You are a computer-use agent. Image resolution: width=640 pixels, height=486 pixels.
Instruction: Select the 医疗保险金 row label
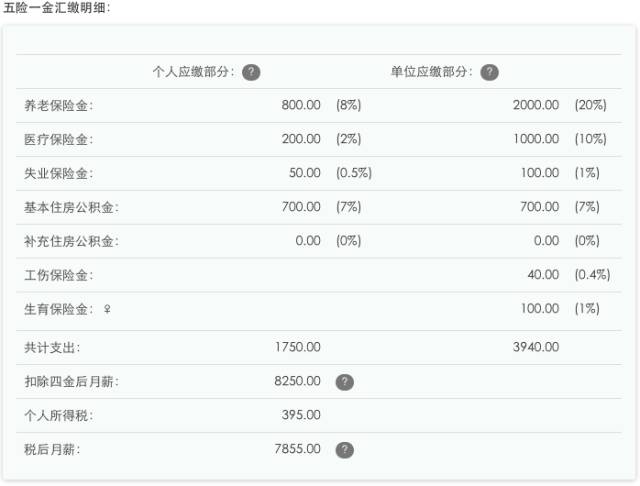pyautogui.click(x=59, y=140)
